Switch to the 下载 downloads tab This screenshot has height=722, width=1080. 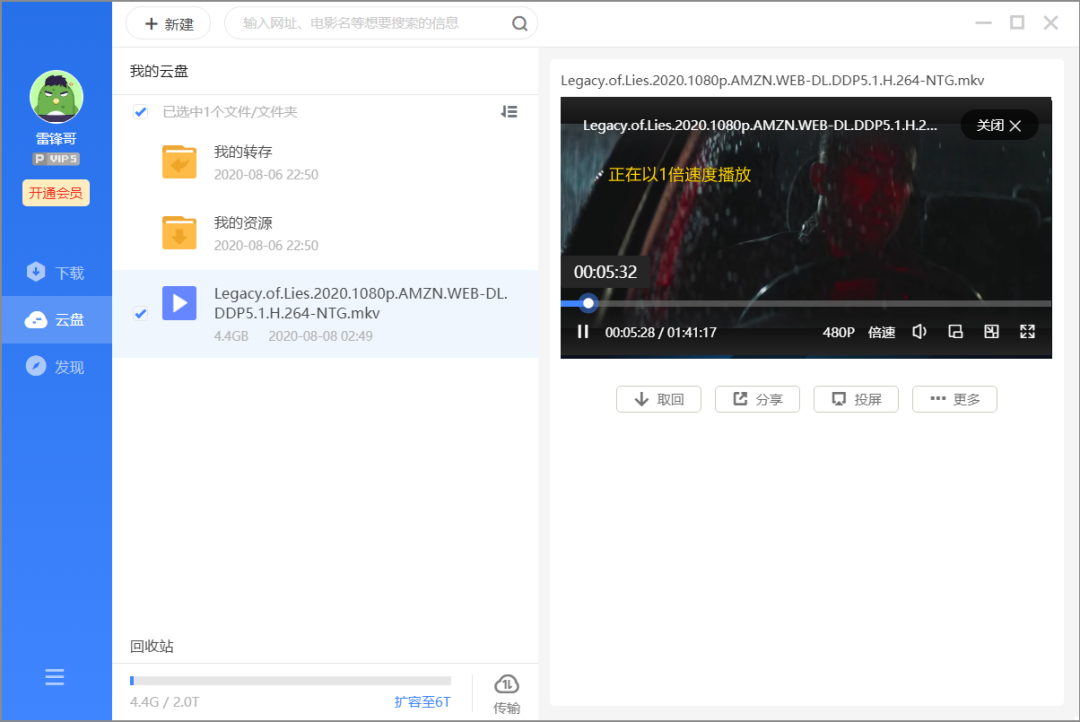(x=56, y=273)
